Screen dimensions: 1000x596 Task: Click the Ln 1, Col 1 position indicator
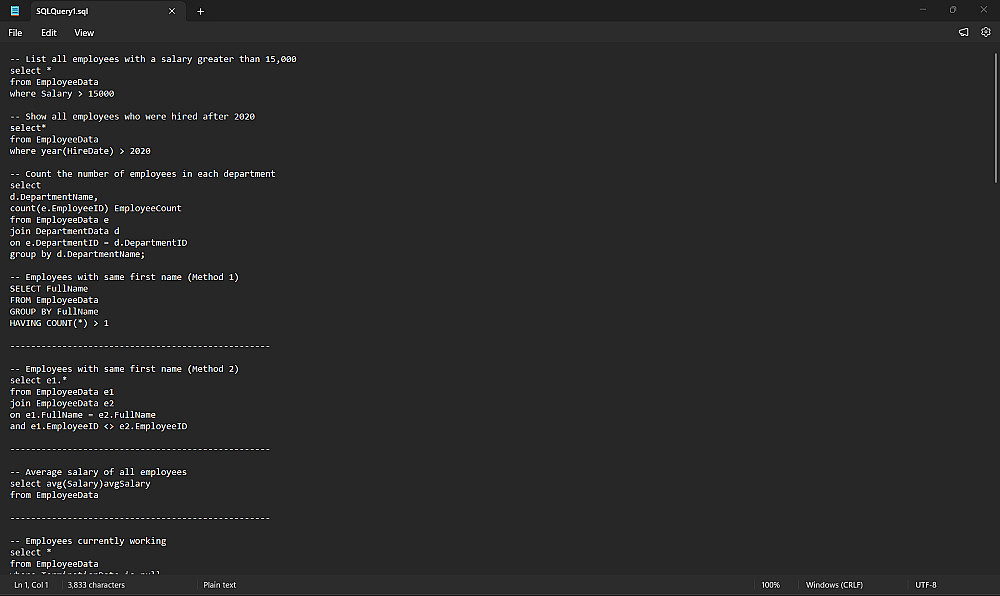pyautogui.click(x=31, y=585)
